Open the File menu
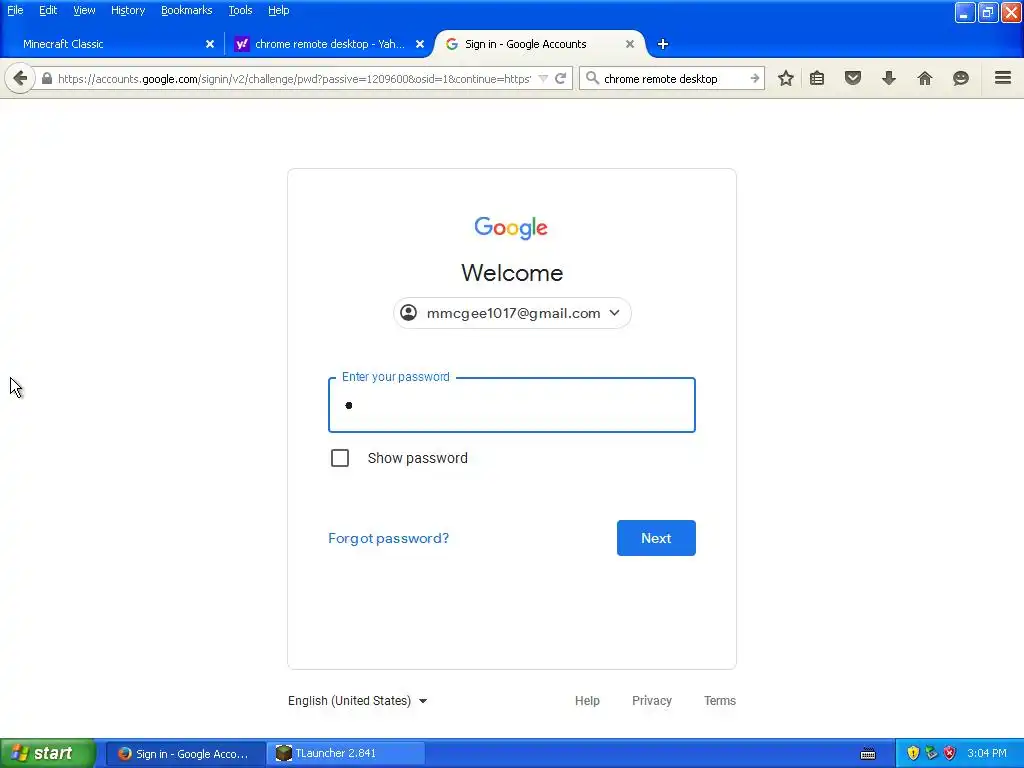The height and width of the screenshot is (768, 1024). pyautogui.click(x=15, y=10)
